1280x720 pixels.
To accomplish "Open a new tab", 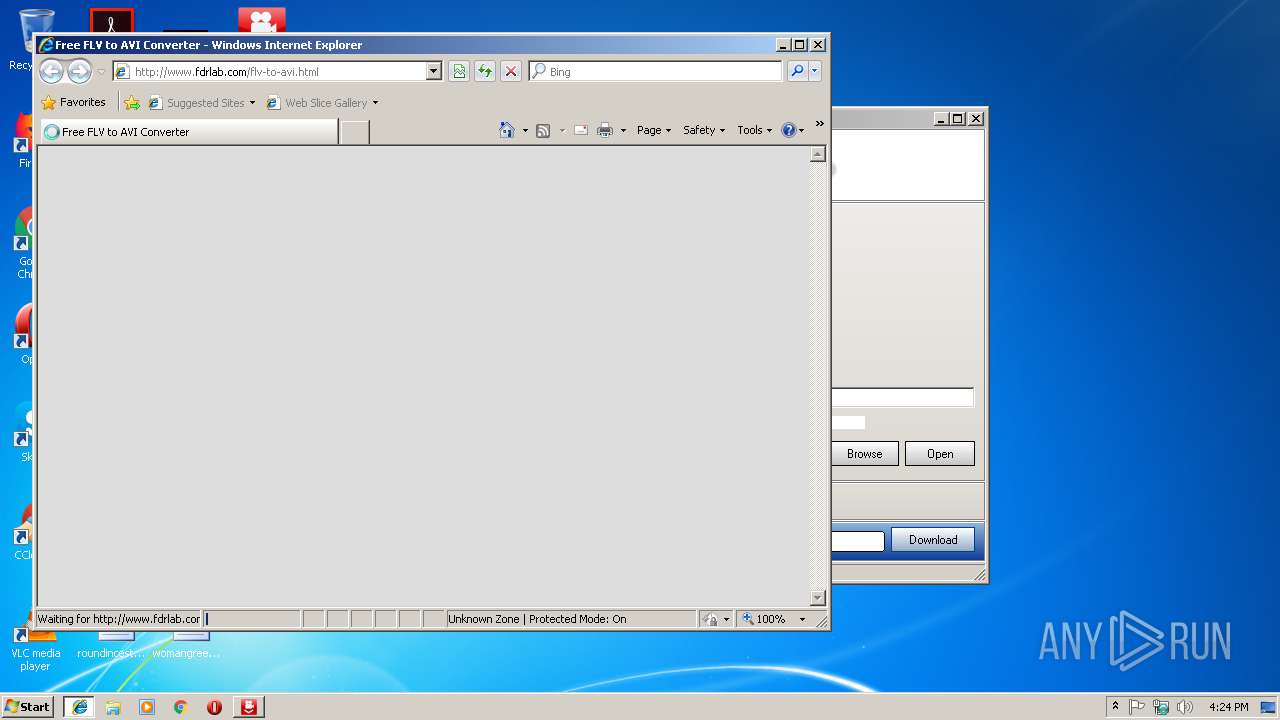I will pos(354,132).
